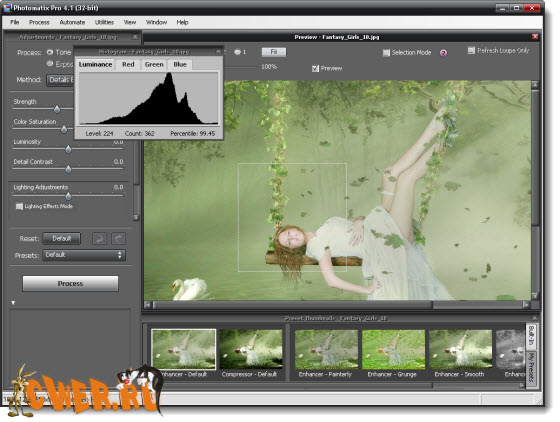Close the Preview window
The height and width of the screenshot is (422, 560).
point(535,37)
